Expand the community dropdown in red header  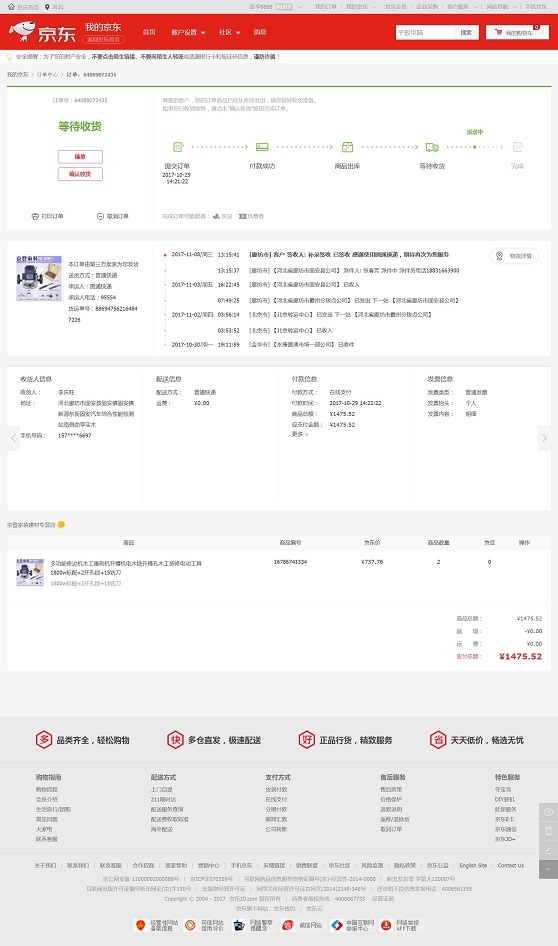[x=229, y=32]
